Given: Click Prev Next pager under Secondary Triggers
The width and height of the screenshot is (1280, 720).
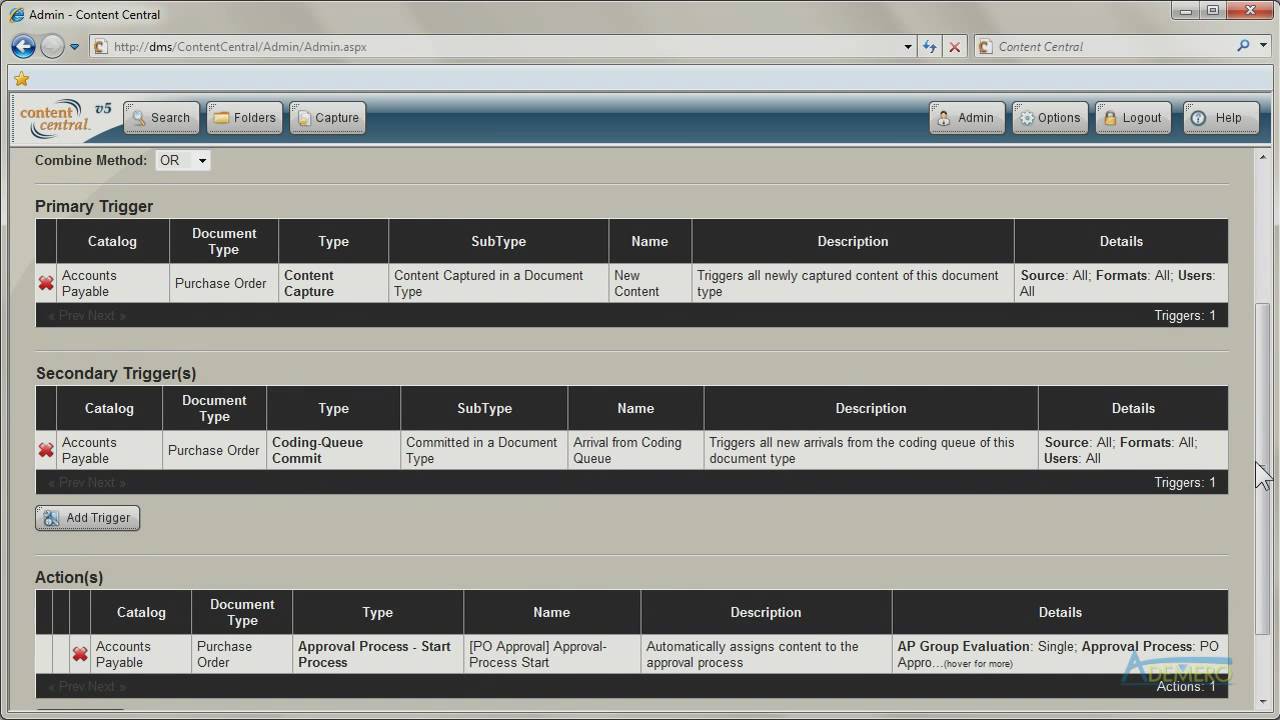Looking at the screenshot, I should 87,482.
